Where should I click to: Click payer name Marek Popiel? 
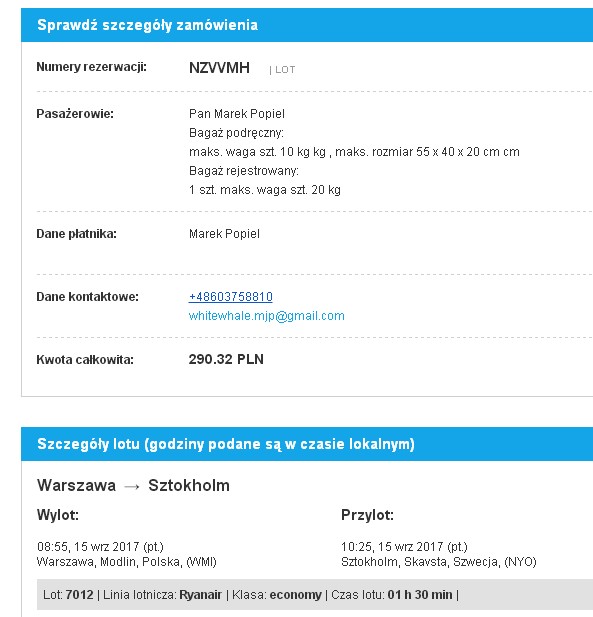(x=224, y=234)
